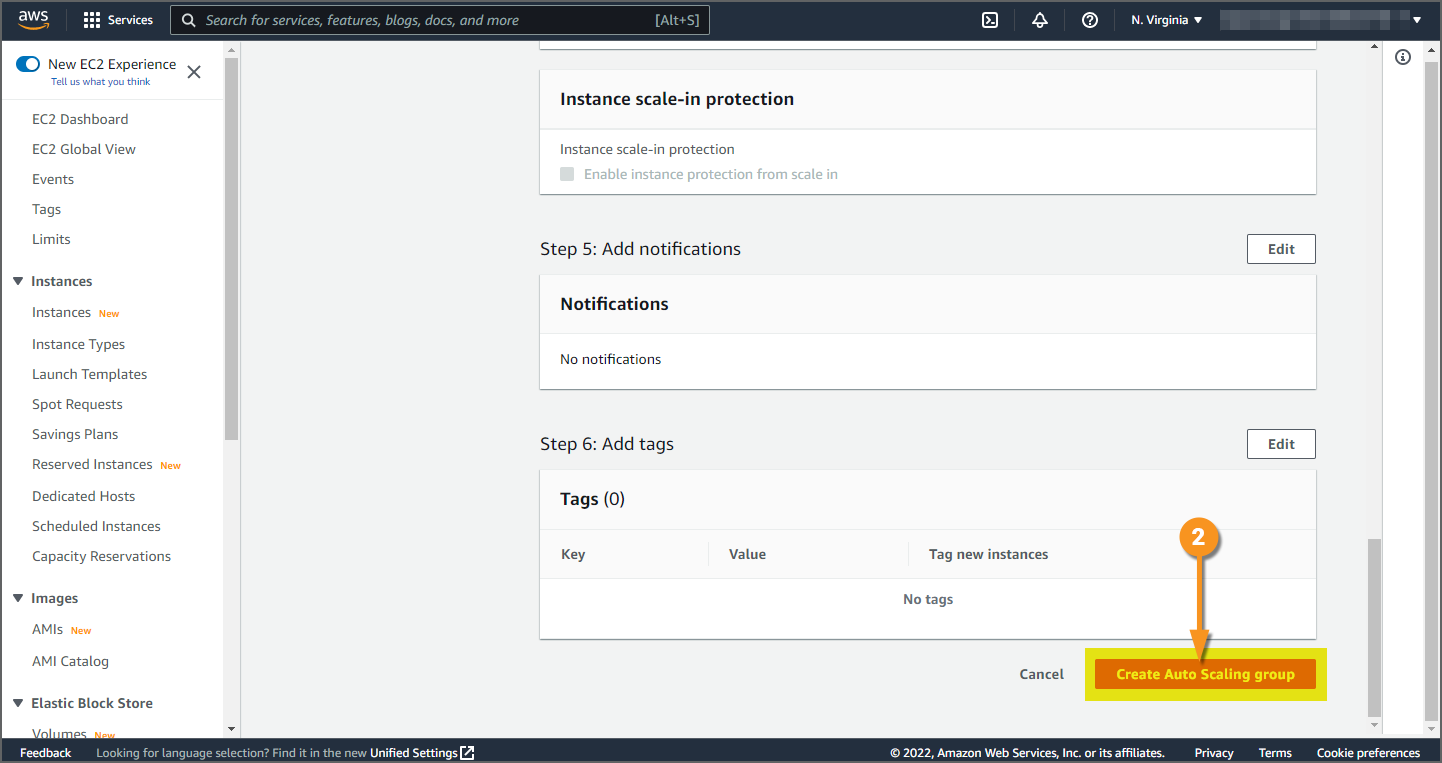The height and width of the screenshot is (763, 1442).
Task: Open the info panel icon at right
Action: click(1403, 57)
